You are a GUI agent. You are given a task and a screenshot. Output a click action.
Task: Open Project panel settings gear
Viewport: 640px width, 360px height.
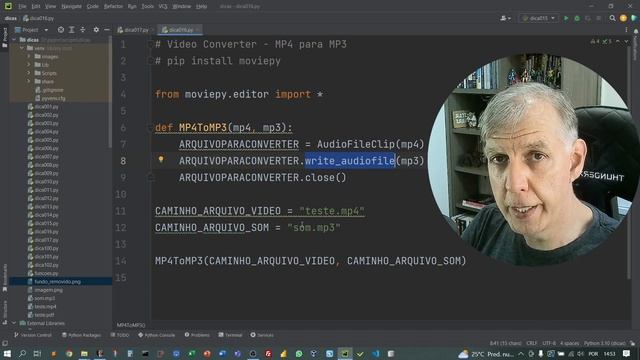point(96,30)
